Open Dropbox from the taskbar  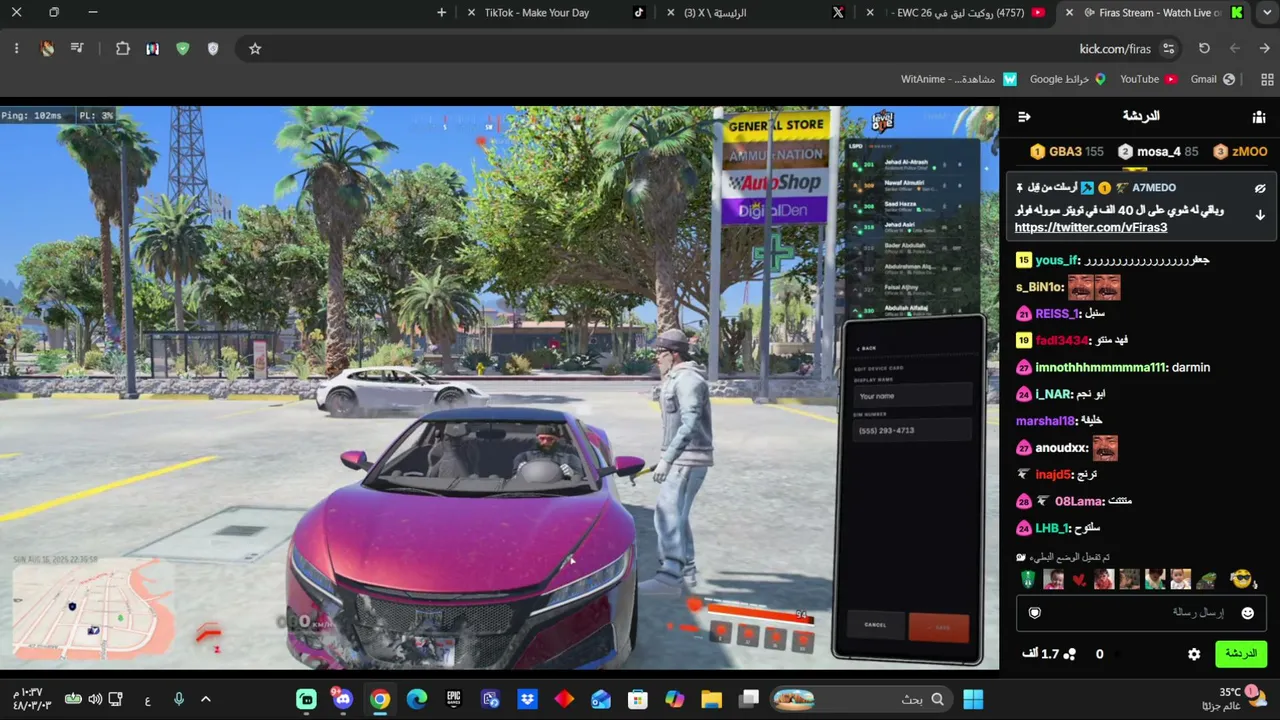point(527,699)
